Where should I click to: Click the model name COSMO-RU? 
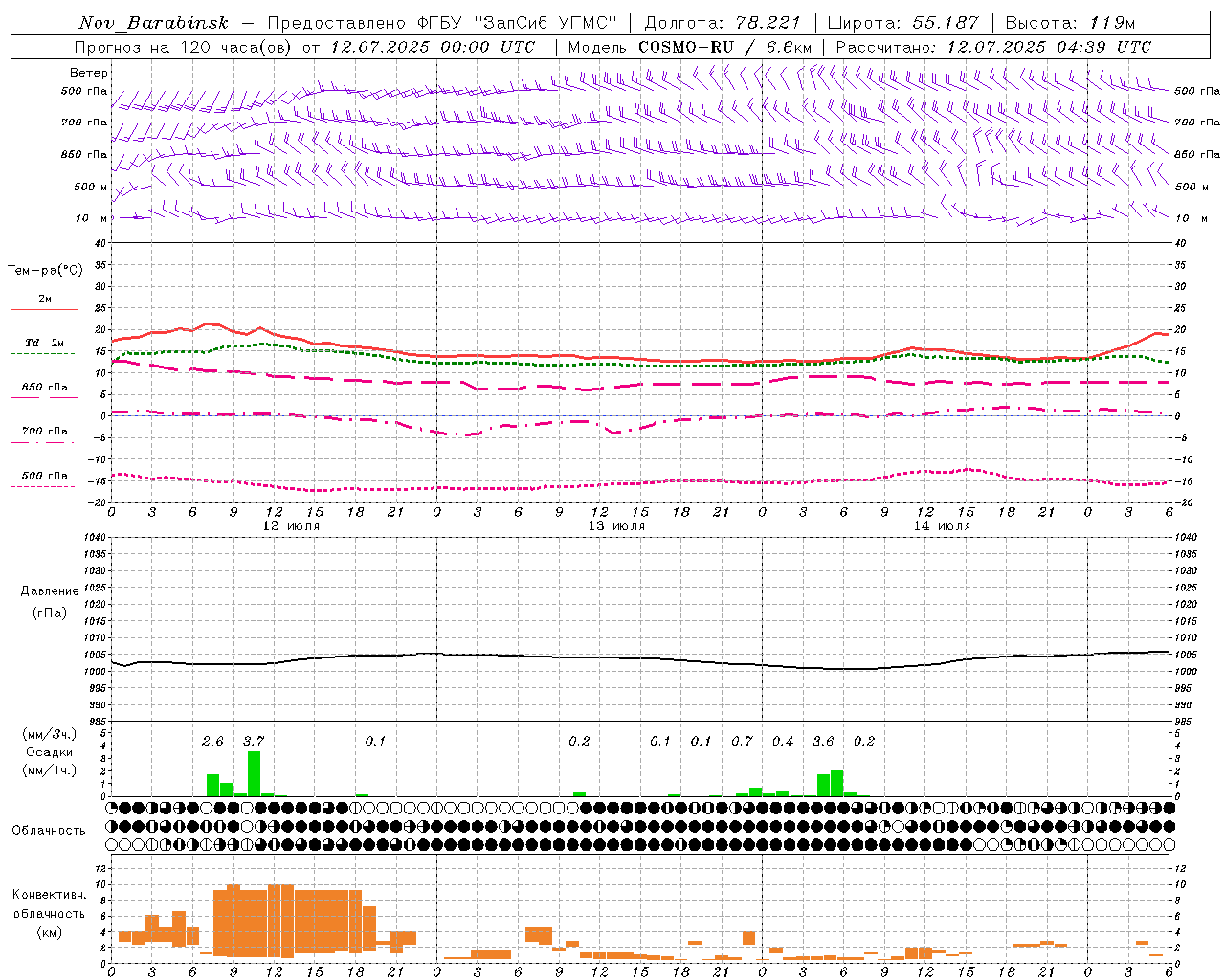[x=687, y=47]
